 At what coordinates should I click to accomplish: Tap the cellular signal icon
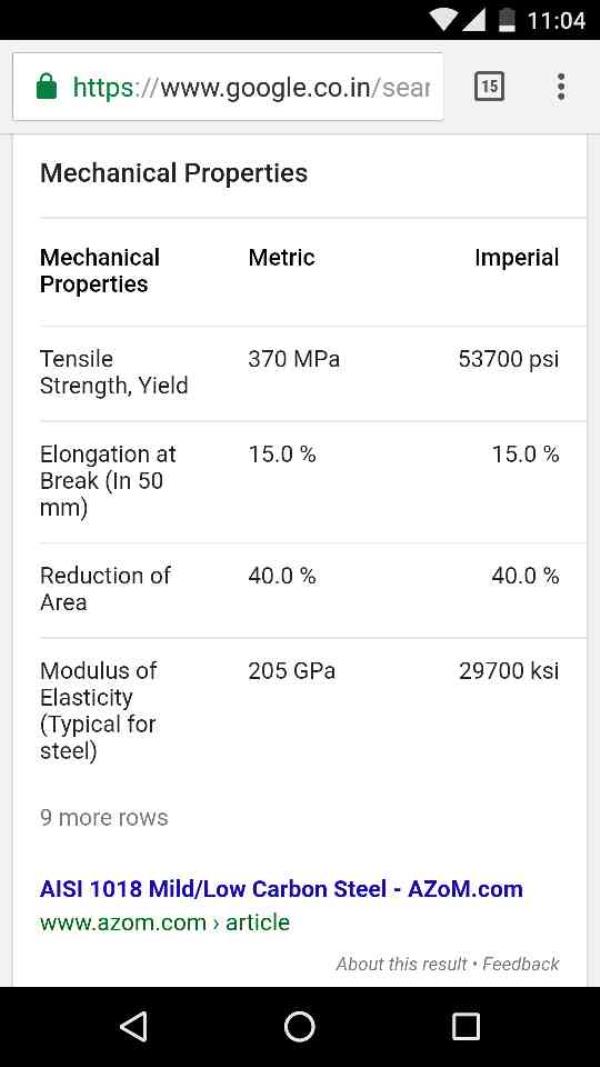point(474,20)
